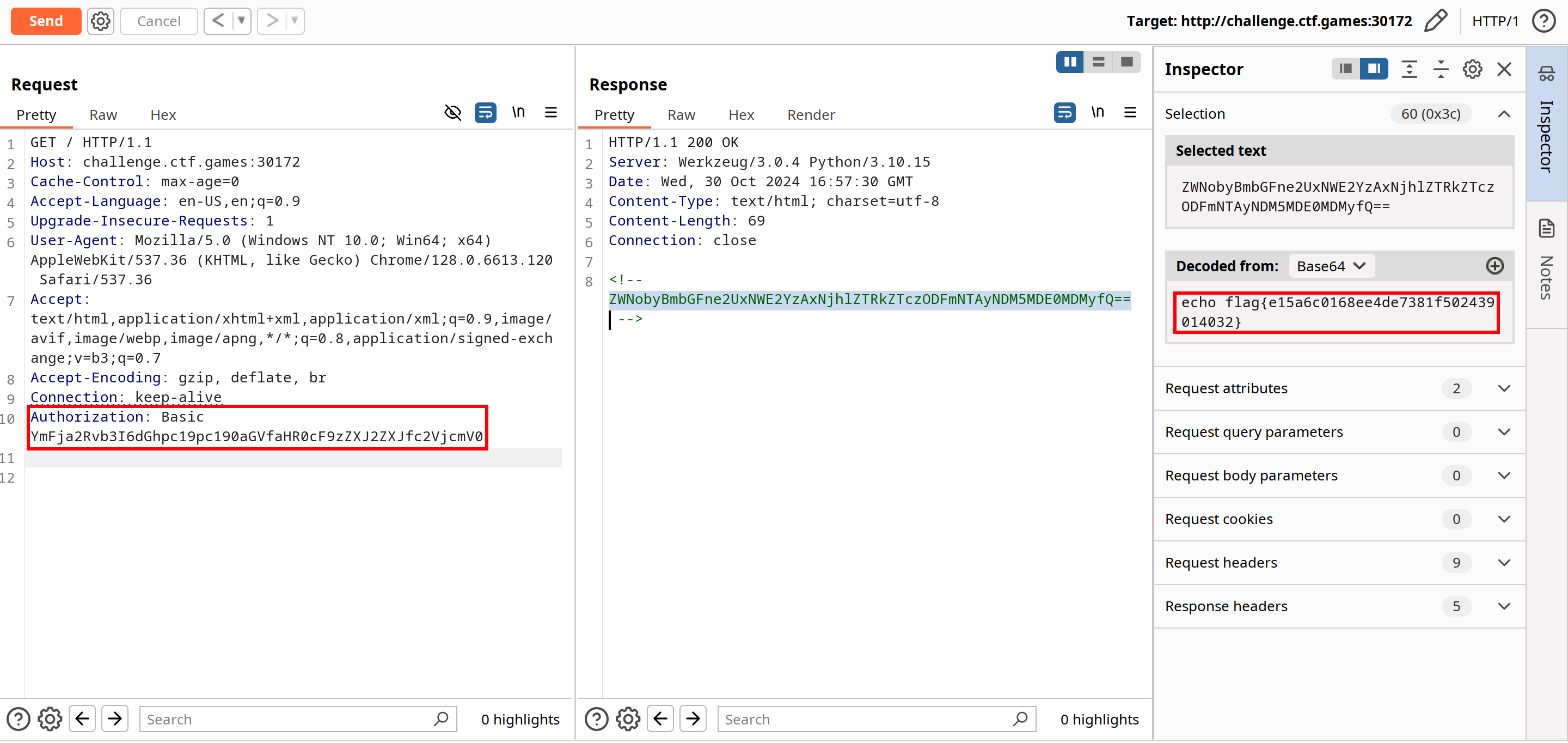Switch to Request Hex tab
This screenshot has width=1568, height=743.
(163, 115)
